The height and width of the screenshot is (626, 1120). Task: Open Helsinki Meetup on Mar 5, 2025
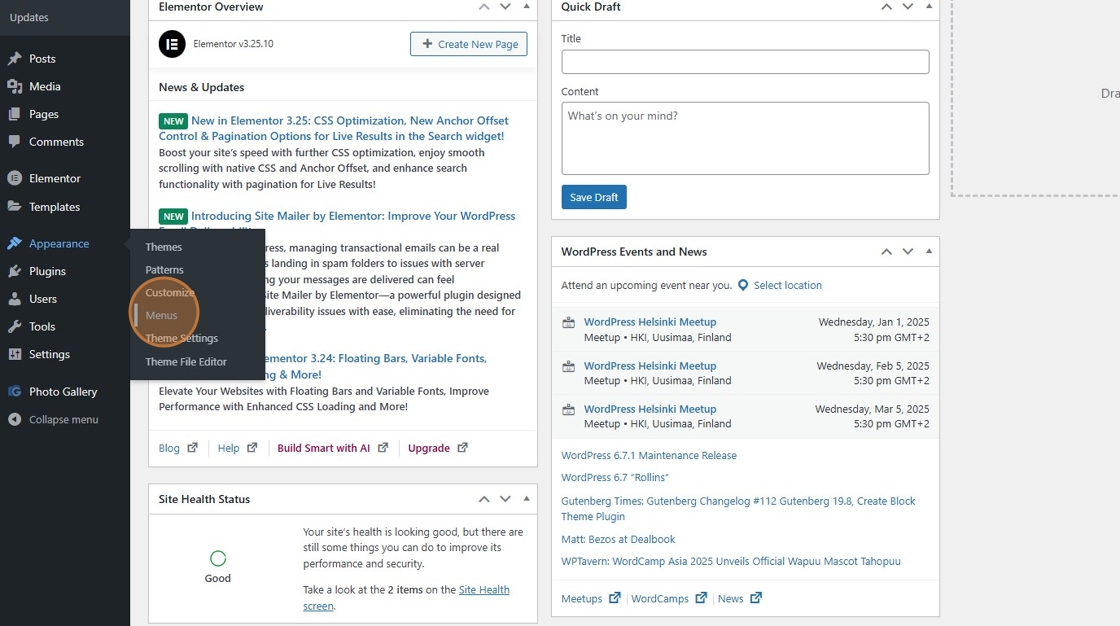[650, 409]
